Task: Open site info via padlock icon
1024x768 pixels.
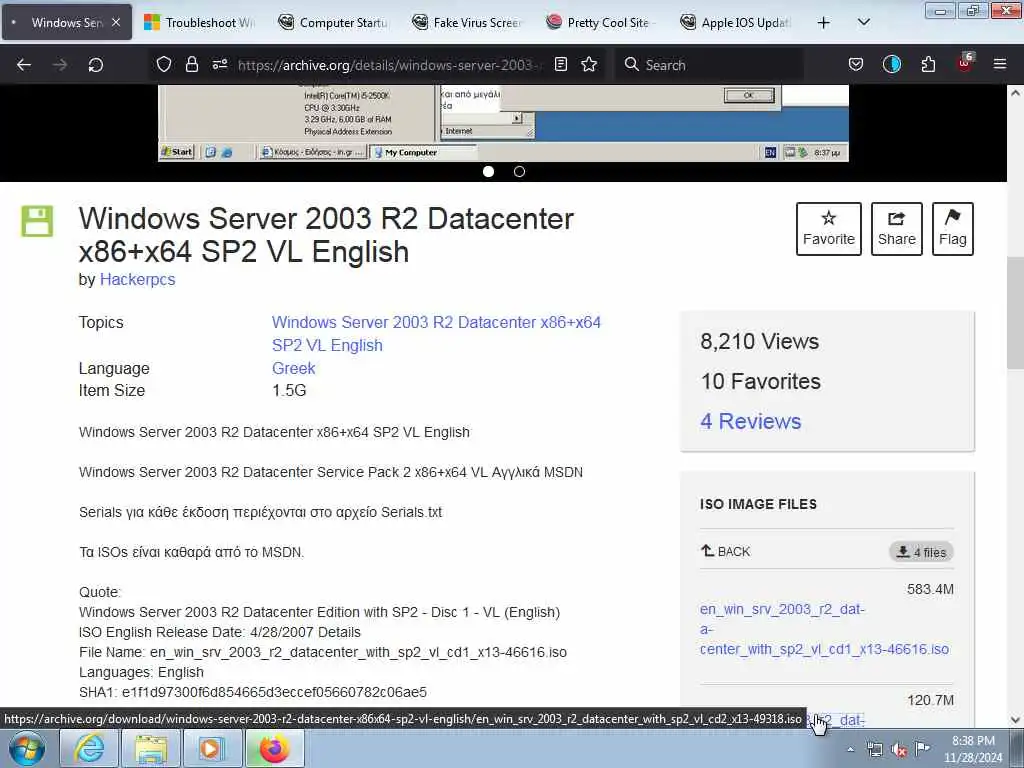Action: click(191, 64)
